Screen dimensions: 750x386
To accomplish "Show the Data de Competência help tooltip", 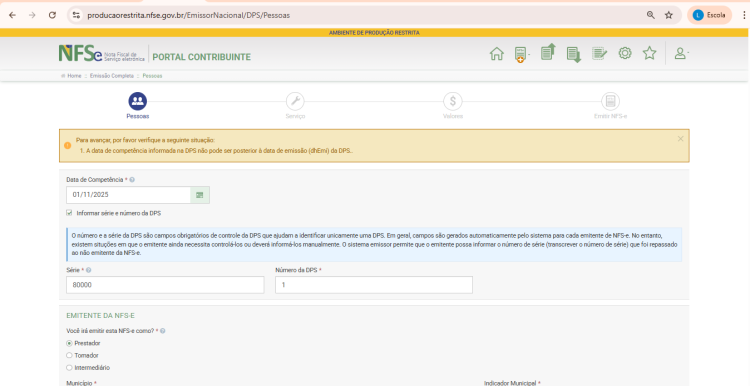I will point(132,180).
